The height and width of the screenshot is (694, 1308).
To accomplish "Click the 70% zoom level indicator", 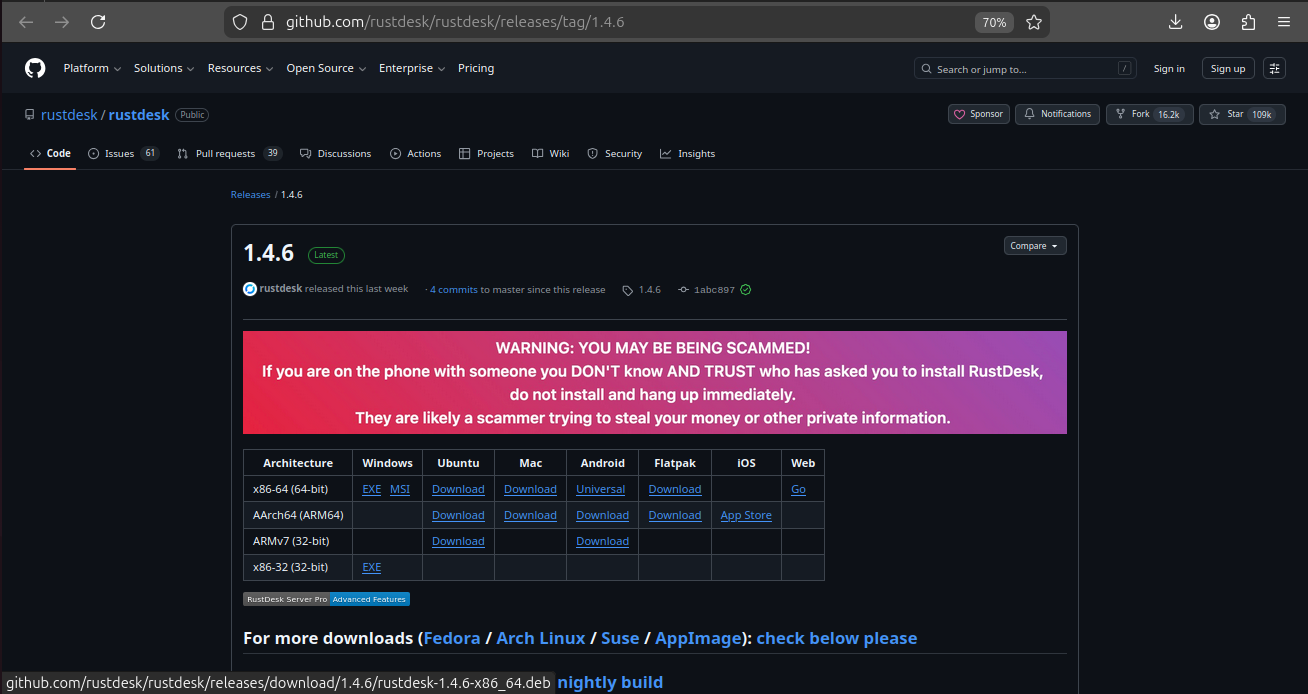I will point(993,22).
